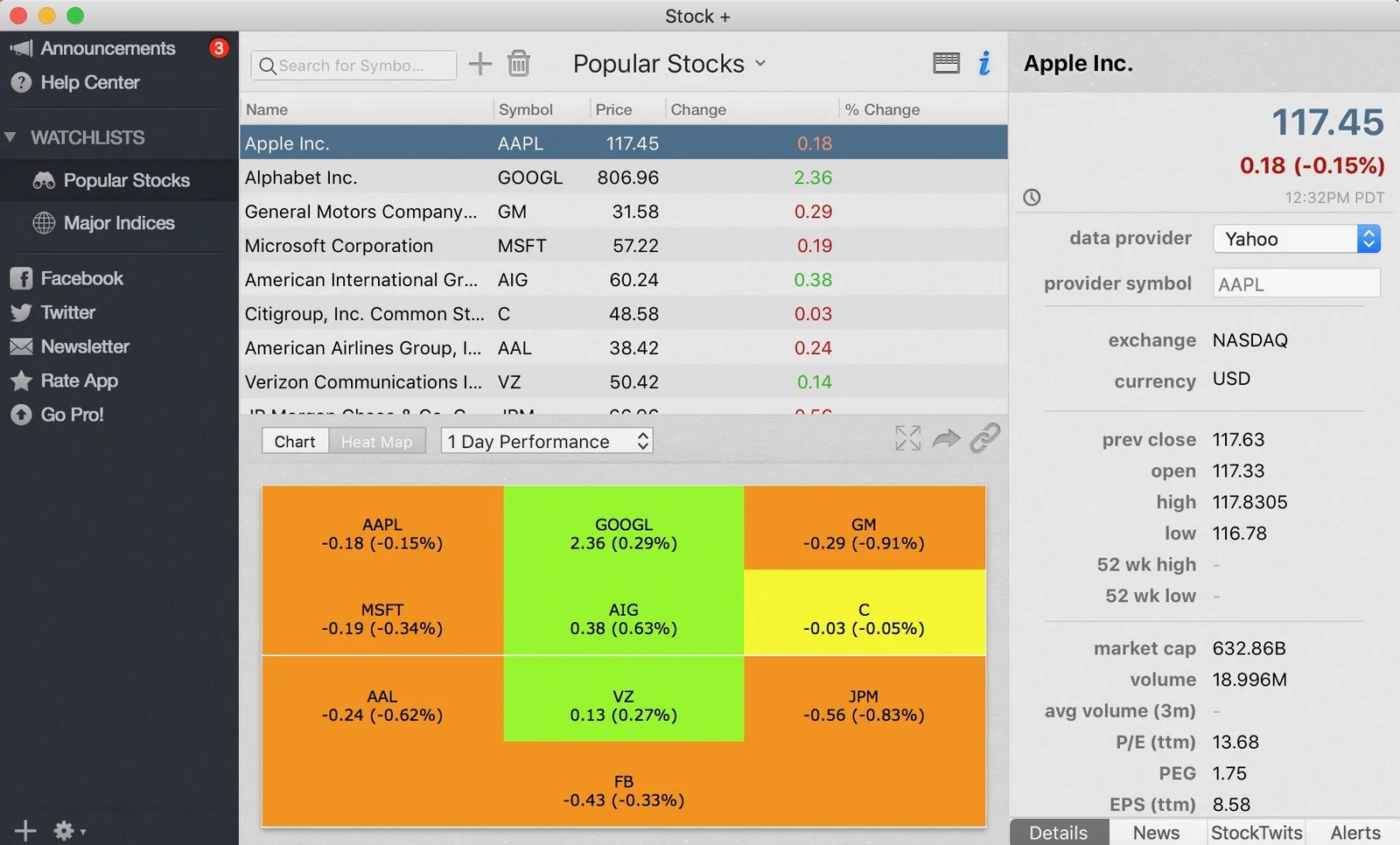This screenshot has height=845, width=1400.
Task: Open Help Center question mark item
Action: (x=75, y=82)
